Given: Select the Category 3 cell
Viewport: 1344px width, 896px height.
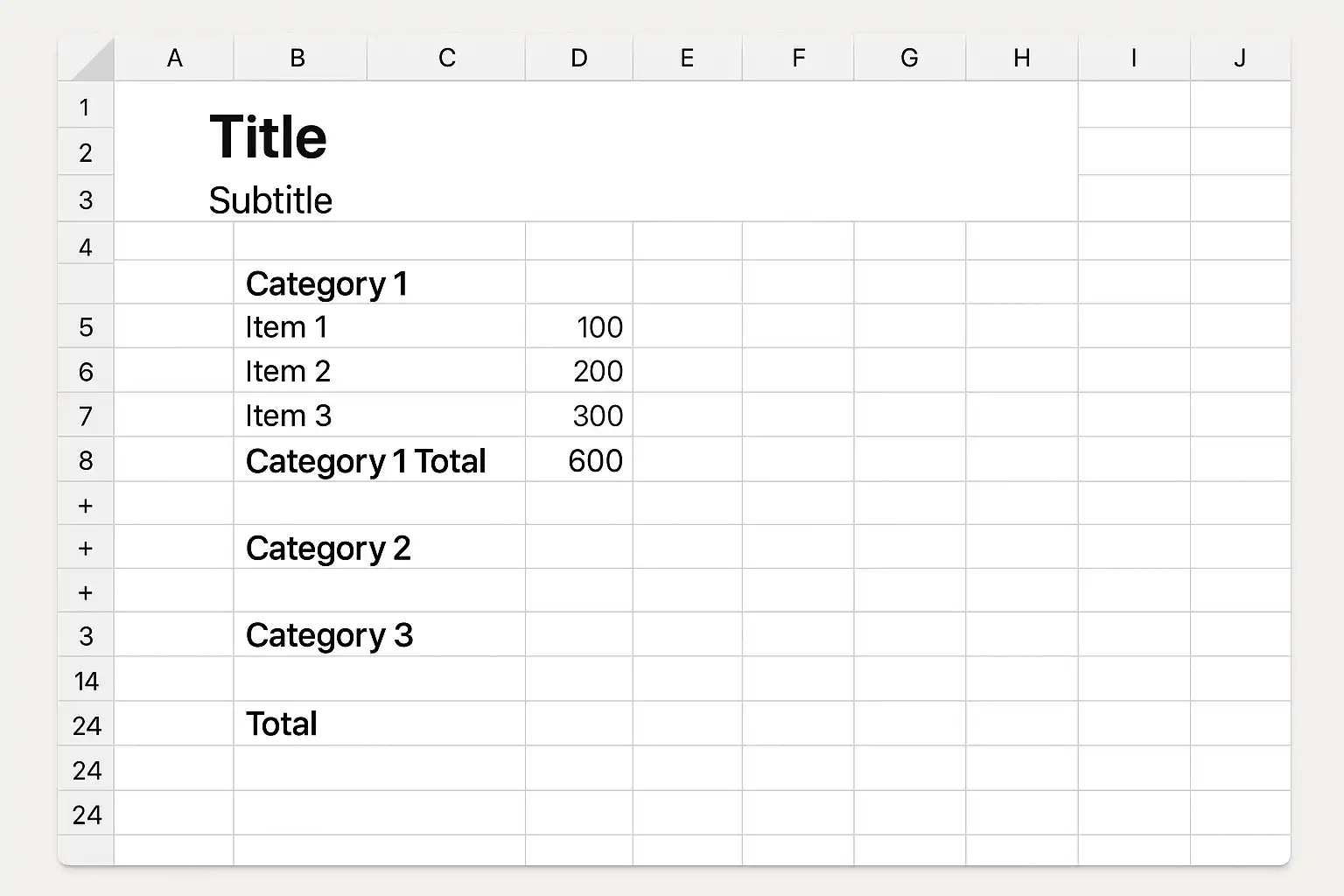Looking at the screenshot, I should pyautogui.click(x=379, y=634).
